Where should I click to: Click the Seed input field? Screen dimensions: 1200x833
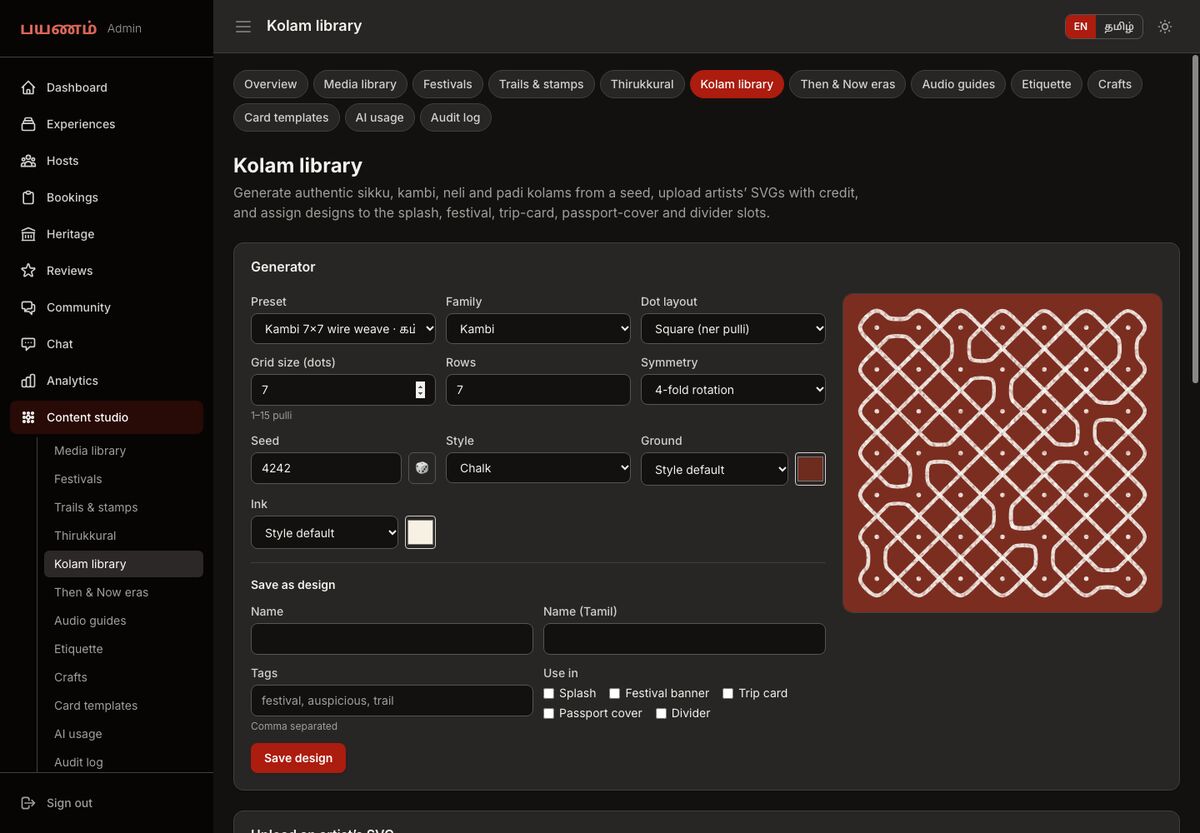pos(326,468)
